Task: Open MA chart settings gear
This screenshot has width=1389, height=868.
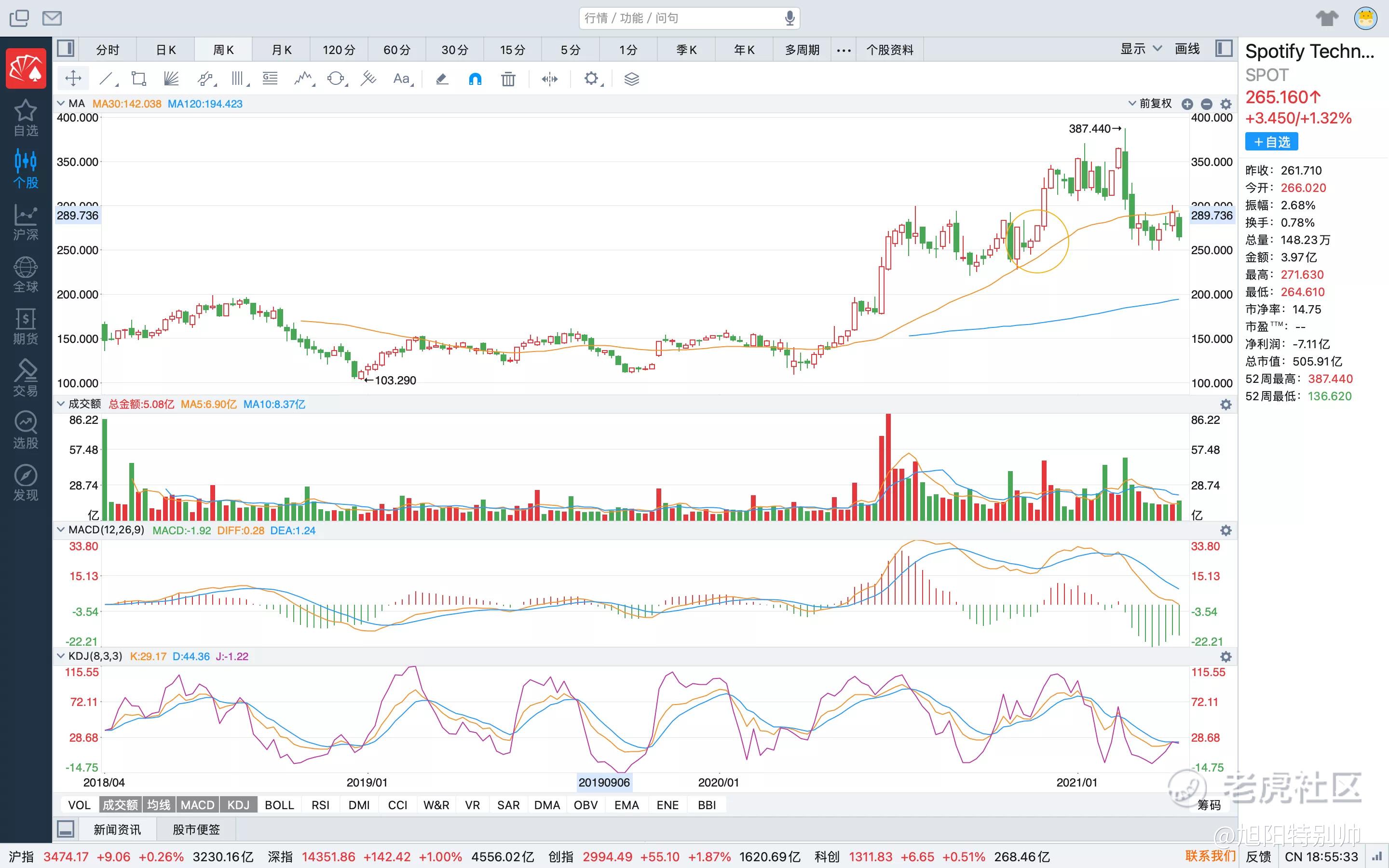Action: coord(1226,104)
